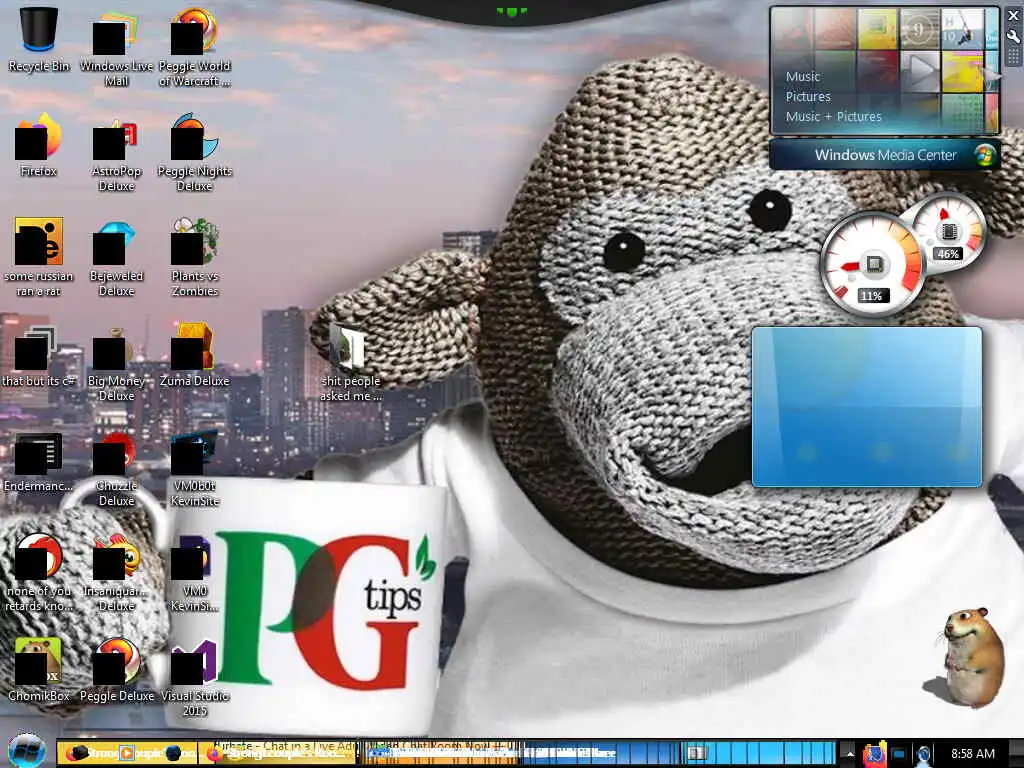The image size is (1024, 768).
Task: Select the Visual Studio 2015 shortcut
Action: (195, 678)
